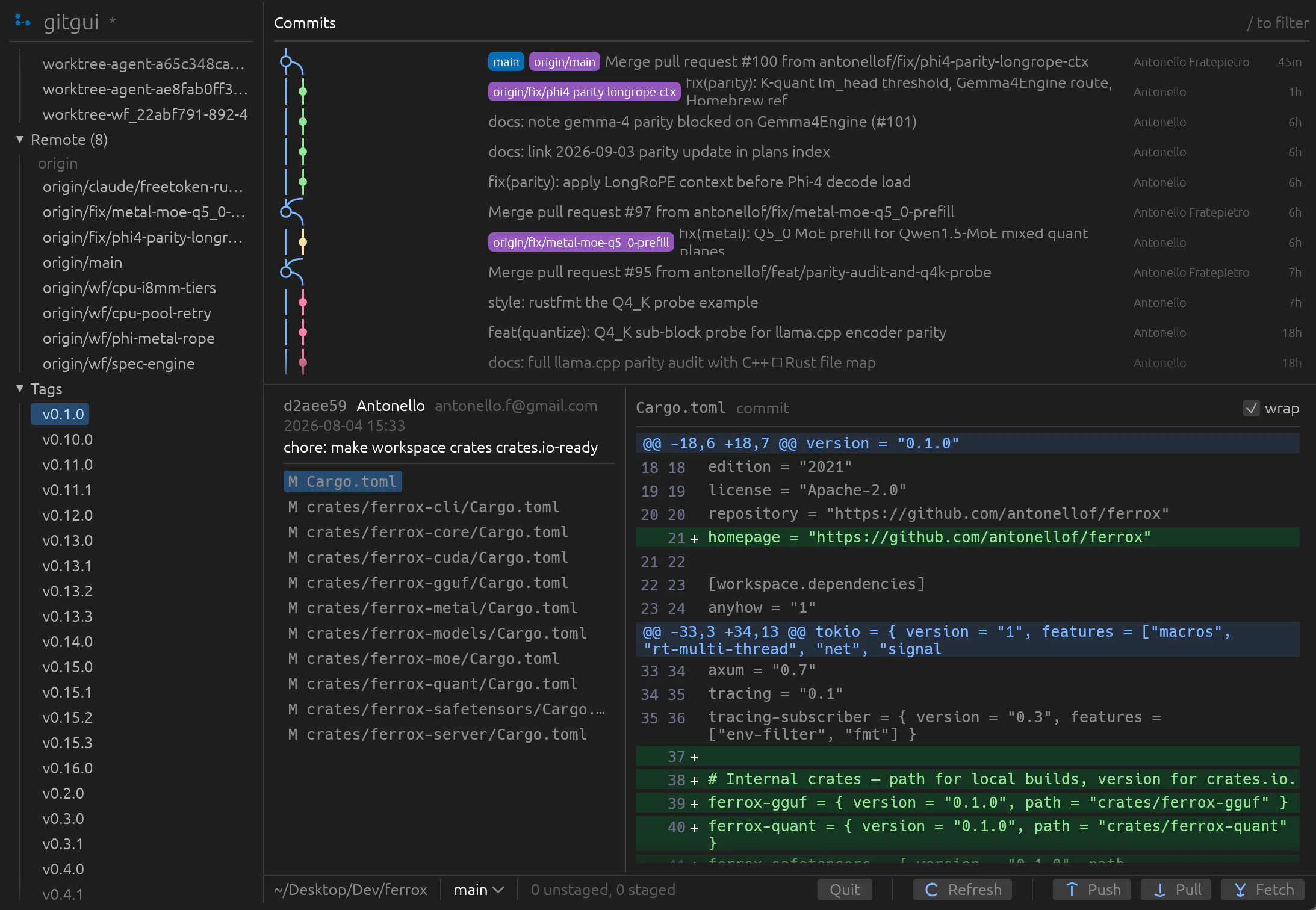The height and width of the screenshot is (910, 1316).
Task: Select tag v0.10.0
Action: [67, 439]
